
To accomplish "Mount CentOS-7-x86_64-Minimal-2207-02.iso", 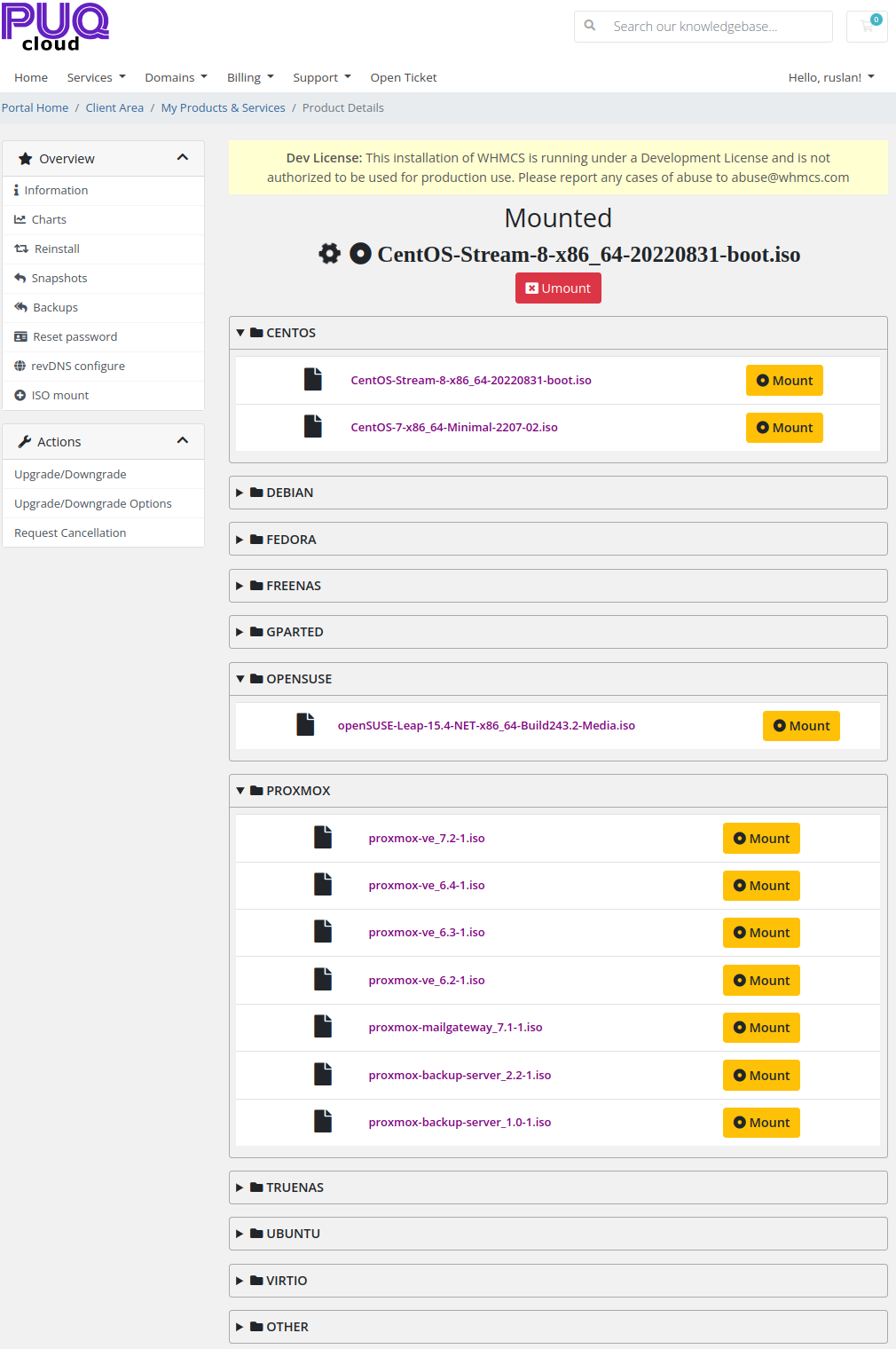I will (x=784, y=428).
